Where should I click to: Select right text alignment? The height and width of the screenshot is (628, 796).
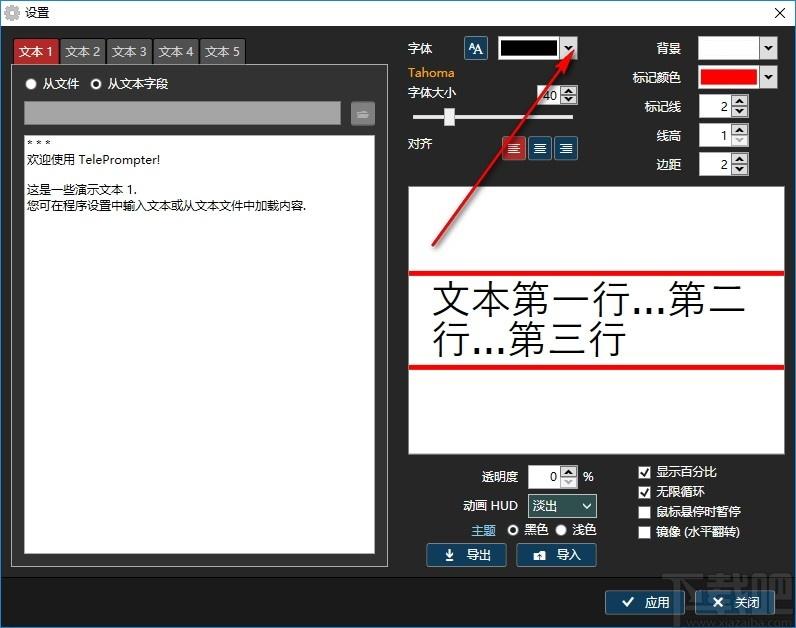(566, 148)
